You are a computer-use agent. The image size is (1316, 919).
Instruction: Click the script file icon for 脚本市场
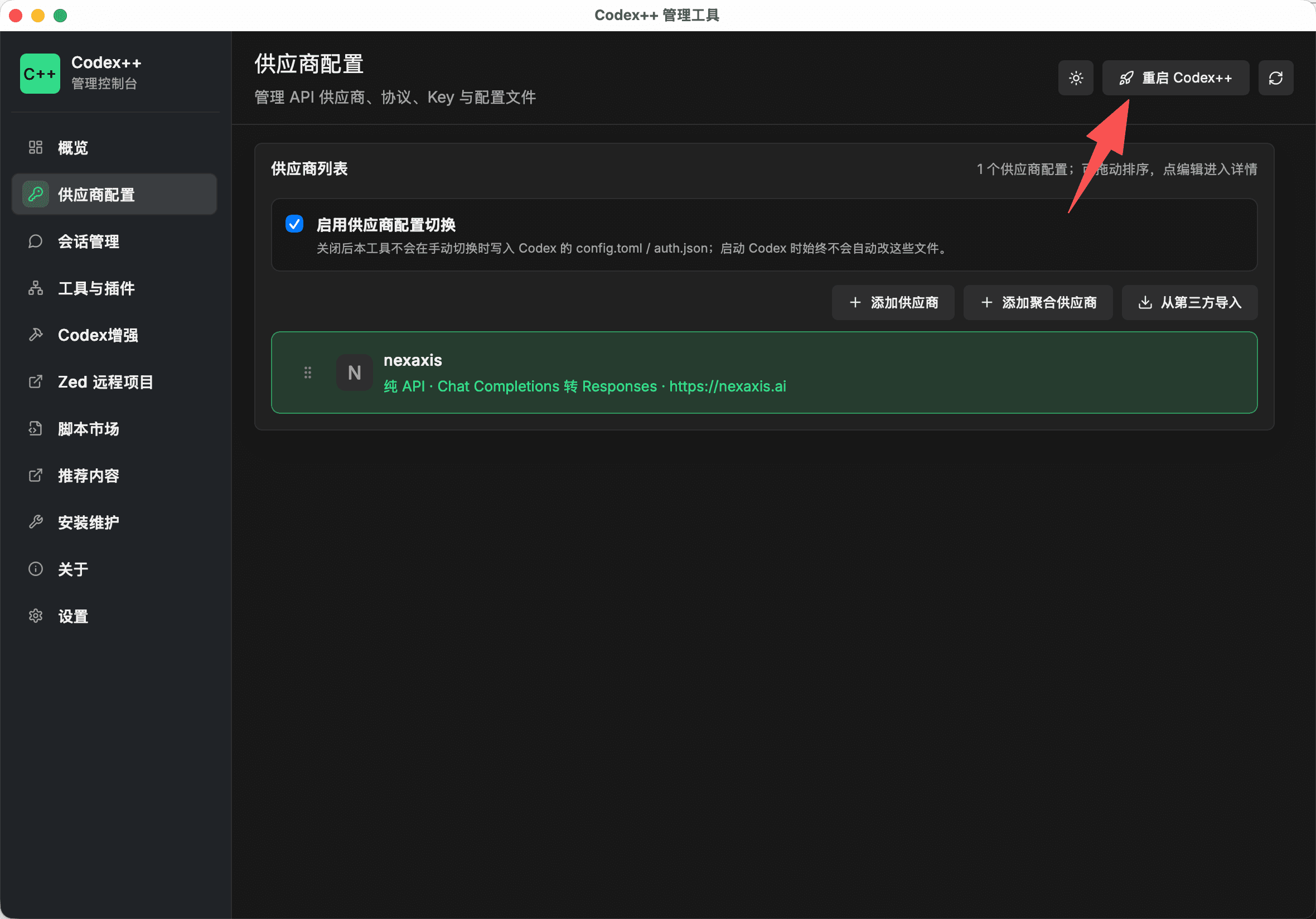(36, 428)
